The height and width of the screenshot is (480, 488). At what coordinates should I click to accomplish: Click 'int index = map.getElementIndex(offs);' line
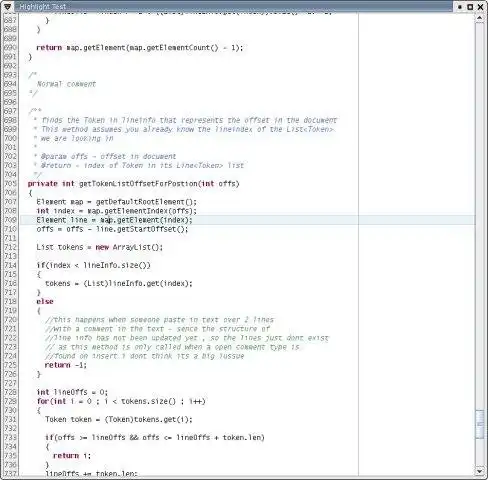click(117, 211)
